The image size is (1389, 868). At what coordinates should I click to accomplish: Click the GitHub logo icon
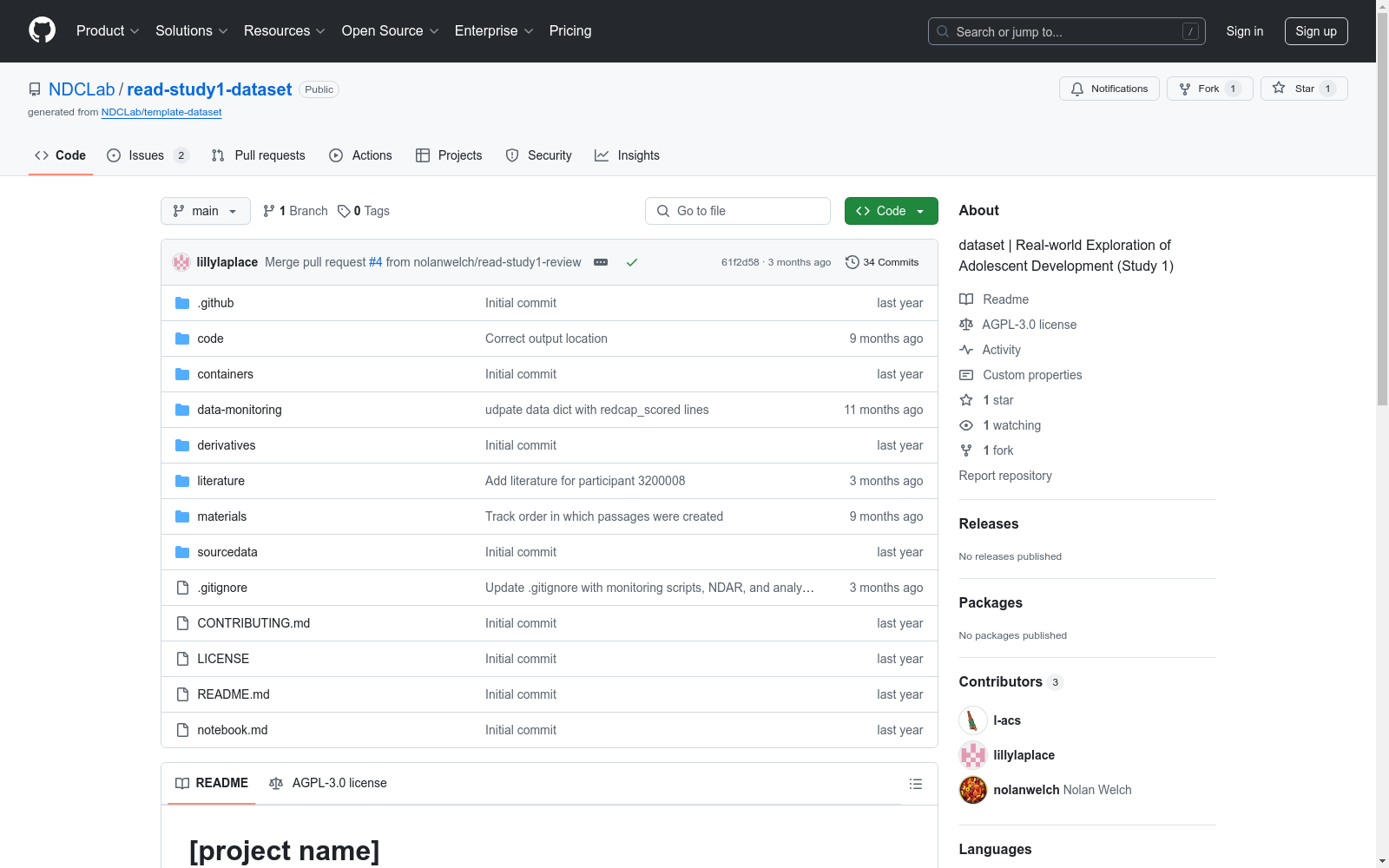coord(42,30)
